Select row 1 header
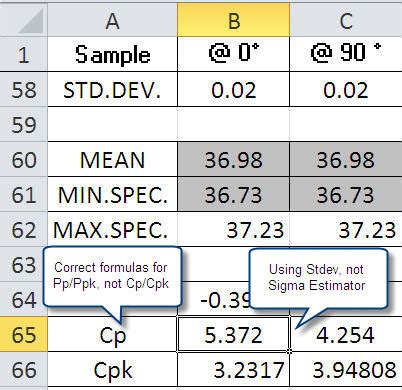 (x=24, y=54)
